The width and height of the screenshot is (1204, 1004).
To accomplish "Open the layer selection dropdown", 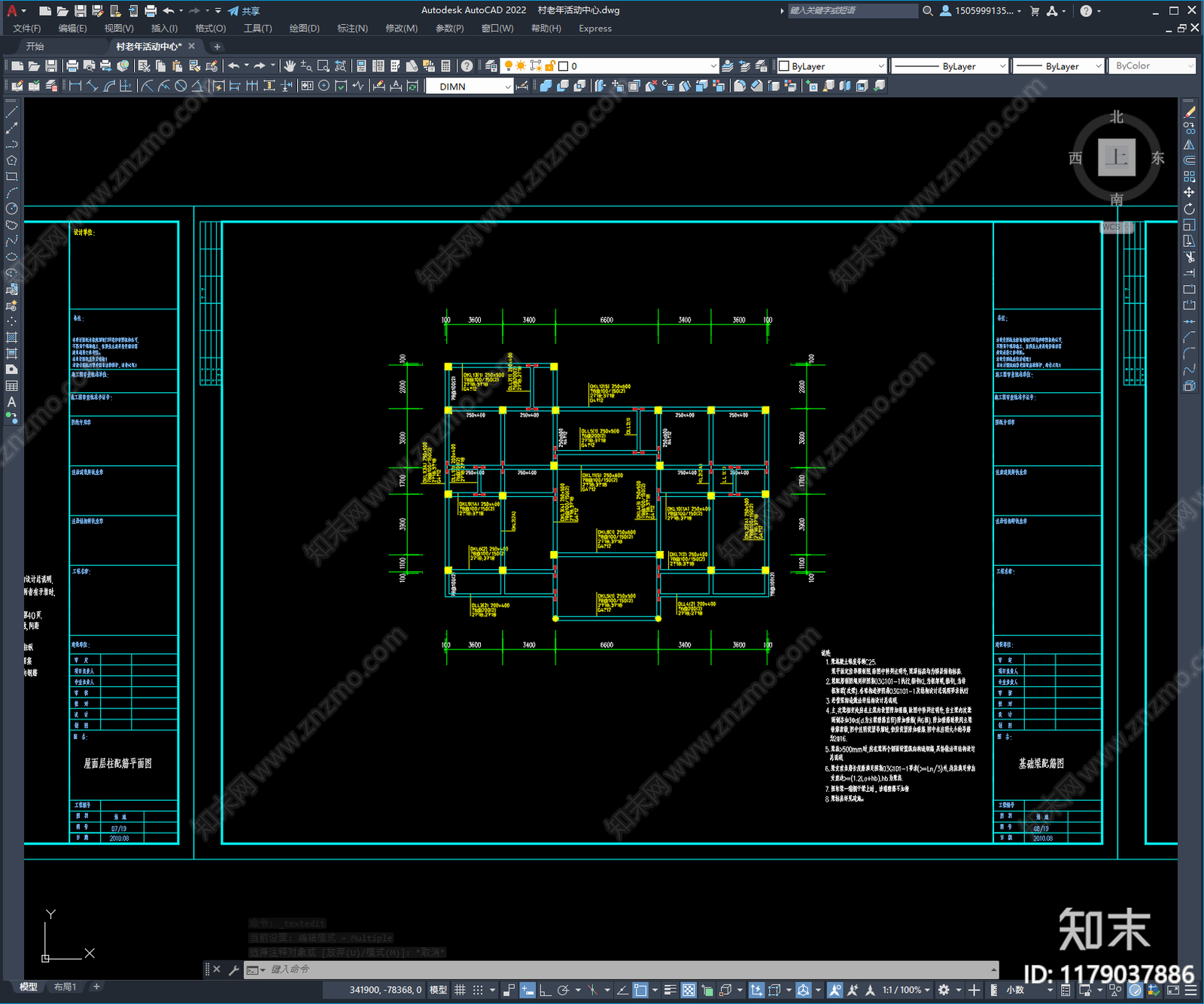I will pyautogui.click(x=610, y=66).
